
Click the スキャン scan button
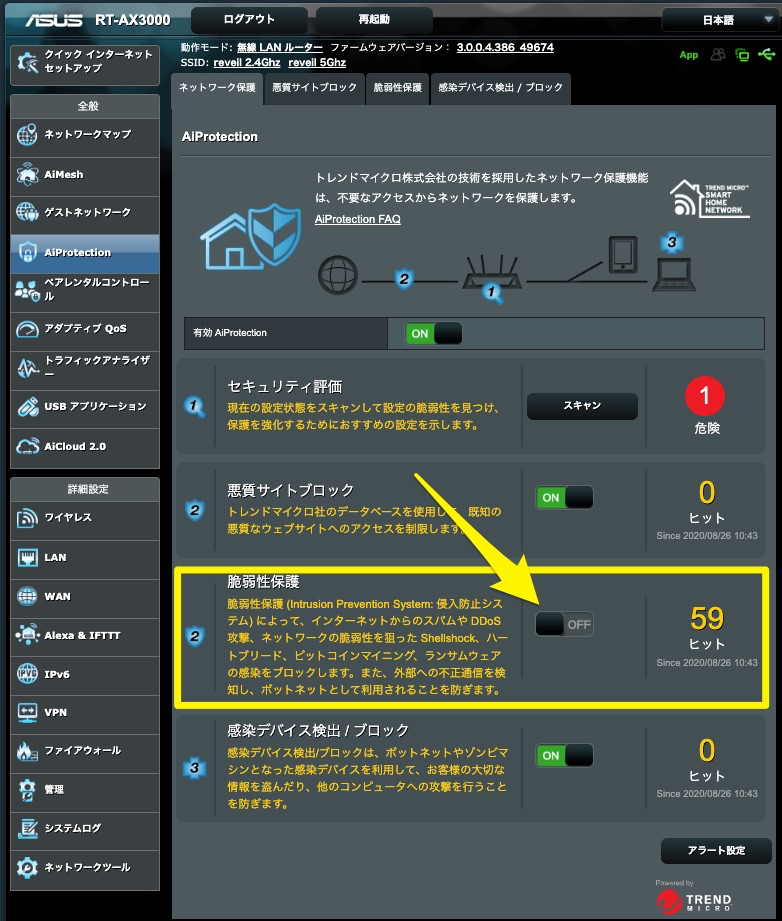582,406
